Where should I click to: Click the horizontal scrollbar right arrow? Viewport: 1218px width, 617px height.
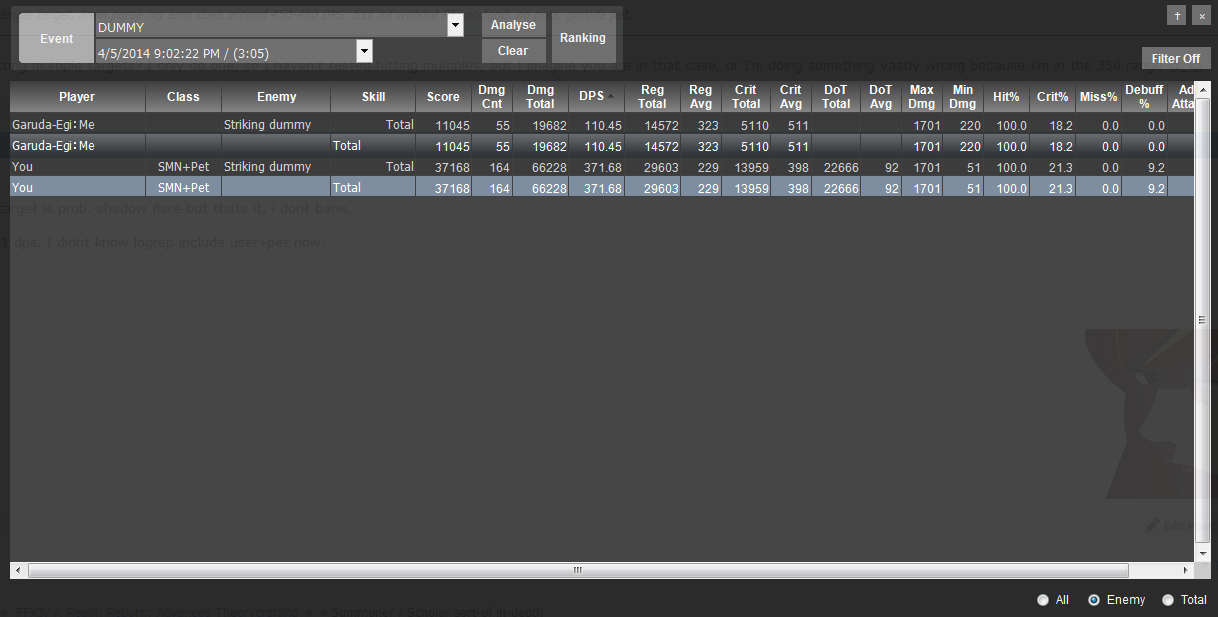pyautogui.click(x=1187, y=570)
